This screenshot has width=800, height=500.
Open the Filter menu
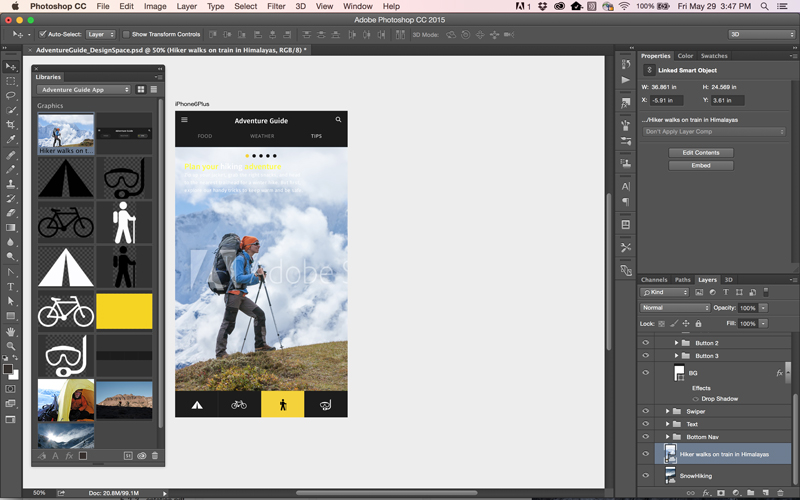click(x=276, y=6)
